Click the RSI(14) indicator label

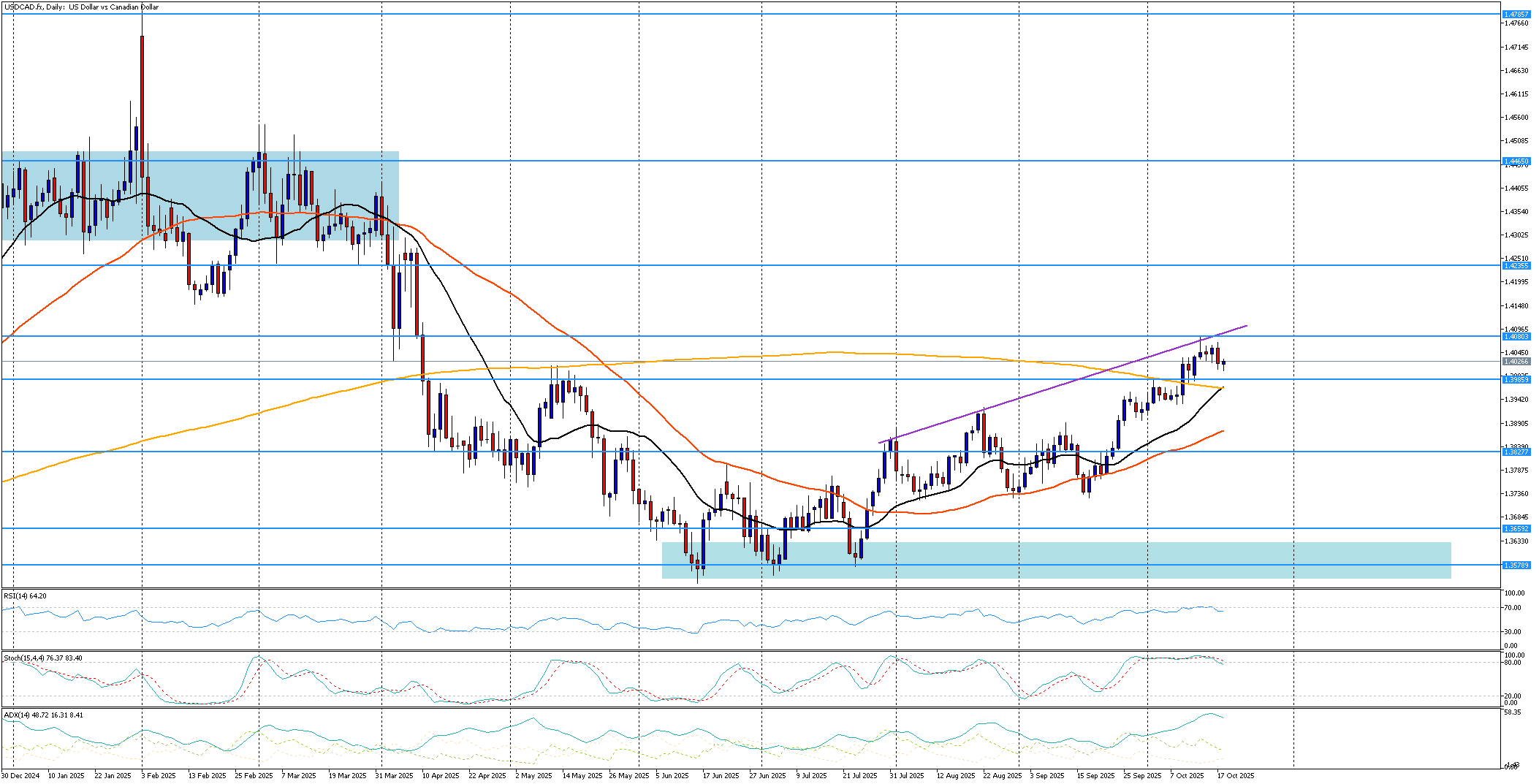[x=25, y=596]
